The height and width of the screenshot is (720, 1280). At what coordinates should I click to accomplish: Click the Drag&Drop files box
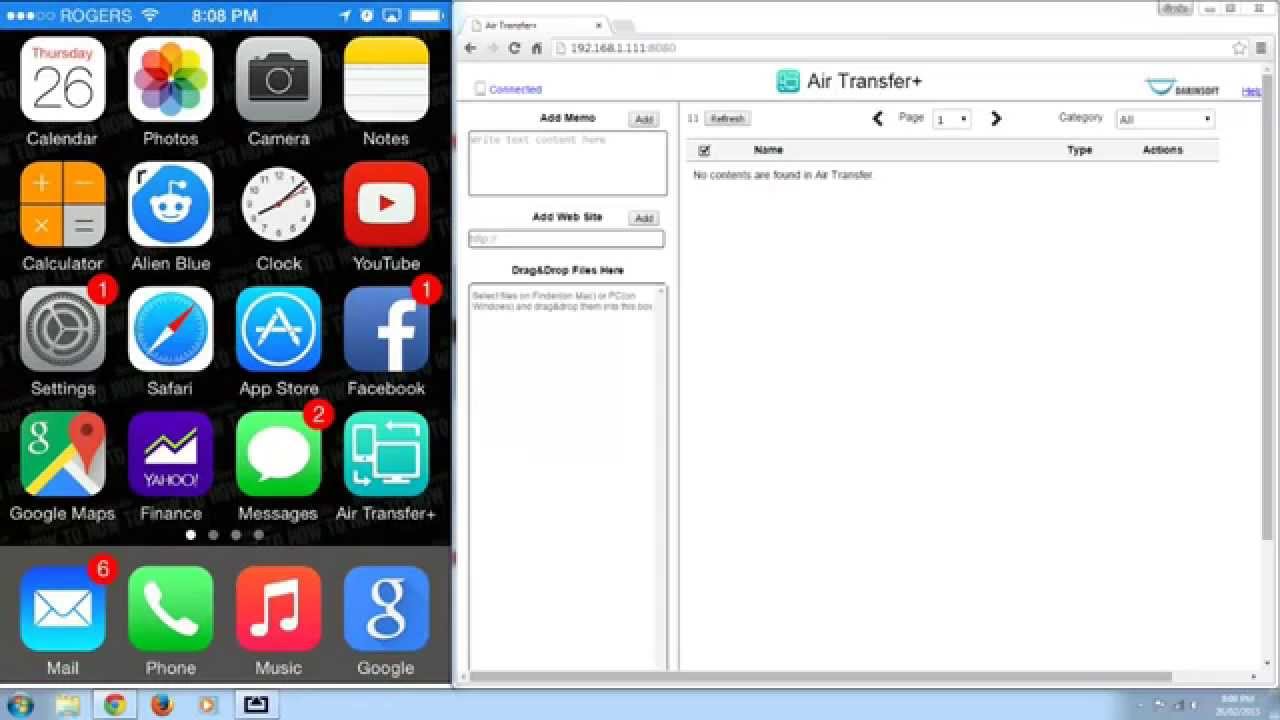coord(567,477)
